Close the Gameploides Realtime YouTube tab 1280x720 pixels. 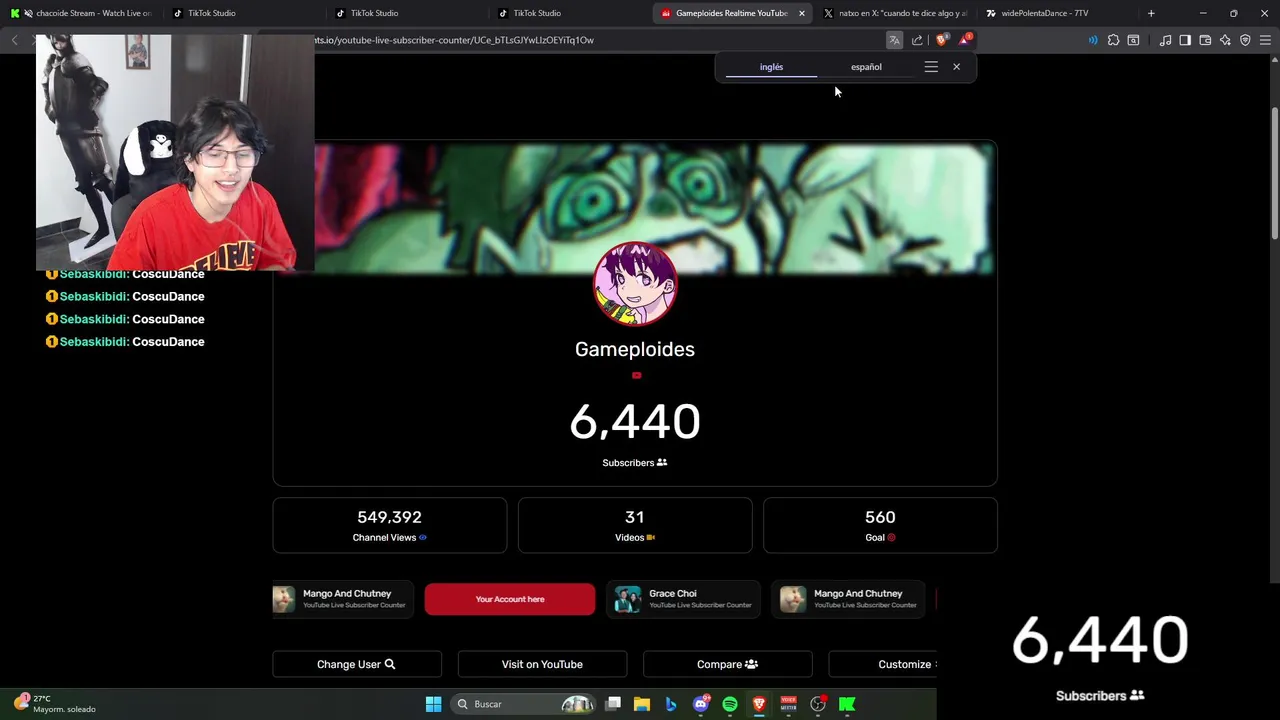coord(801,13)
